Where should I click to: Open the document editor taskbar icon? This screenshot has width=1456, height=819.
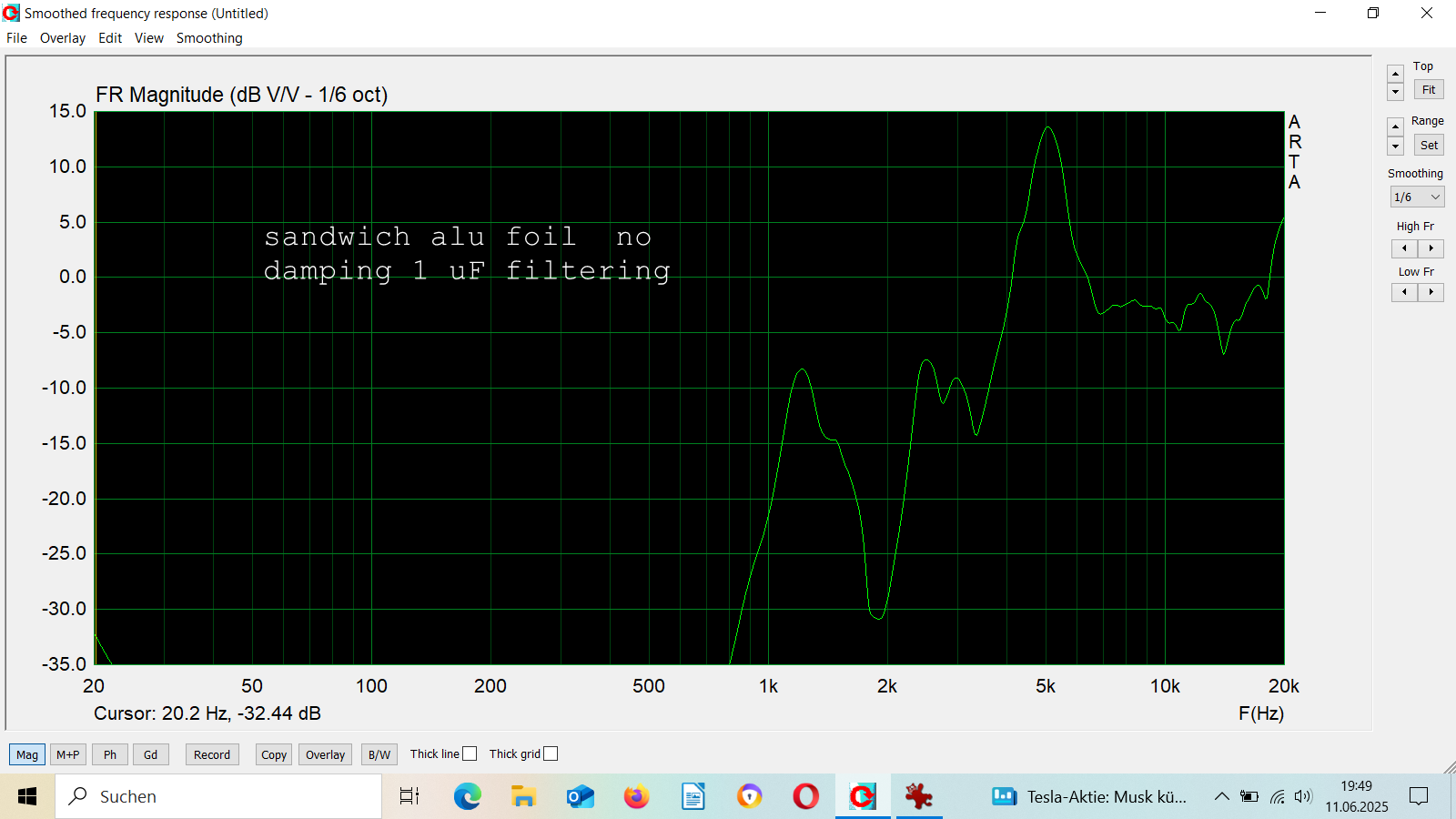click(693, 796)
